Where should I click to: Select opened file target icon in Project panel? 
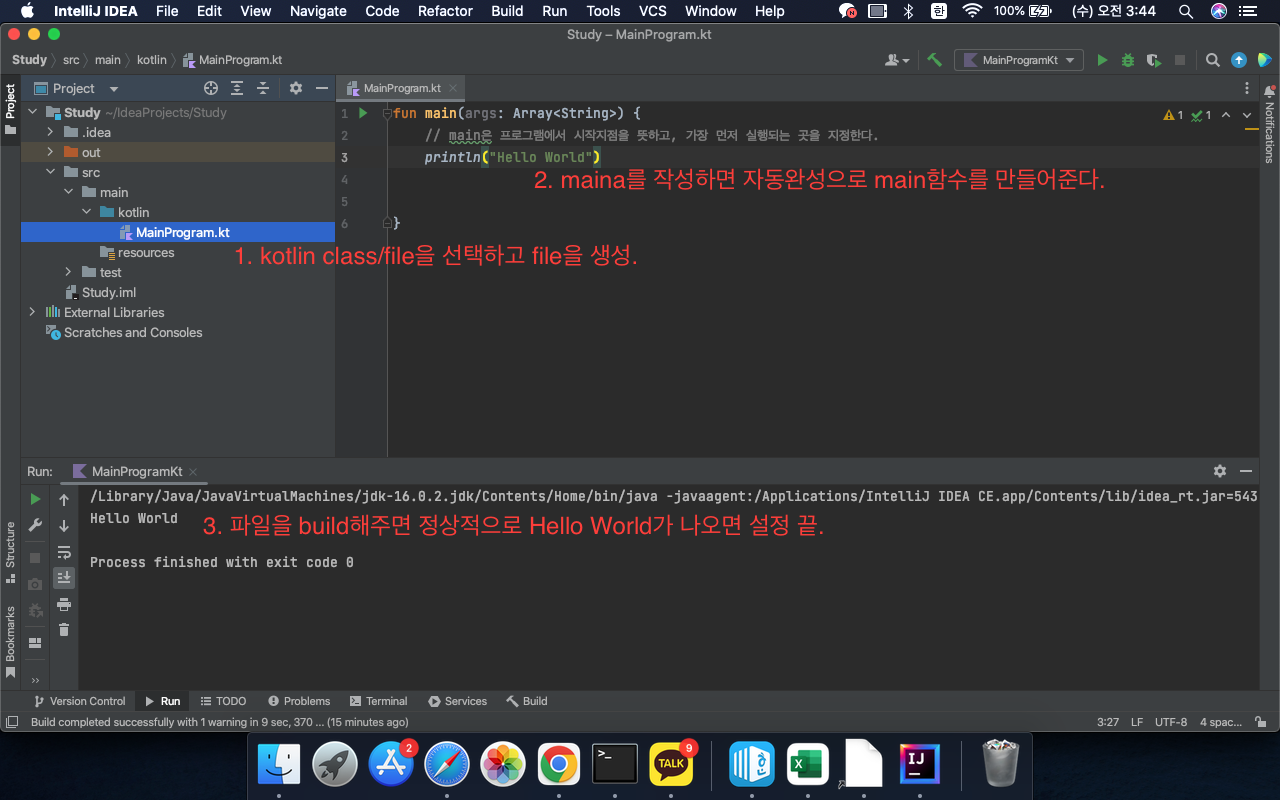(210, 88)
